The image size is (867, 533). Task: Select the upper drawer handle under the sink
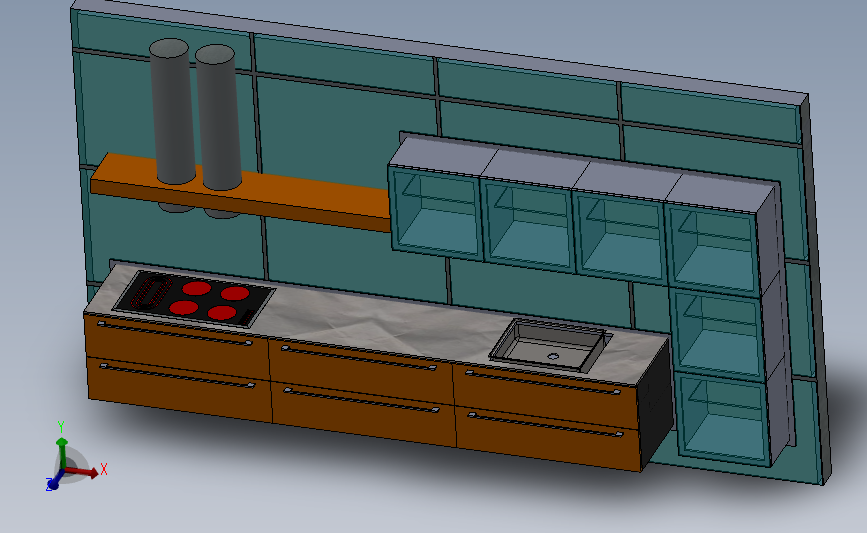tap(542, 383)
